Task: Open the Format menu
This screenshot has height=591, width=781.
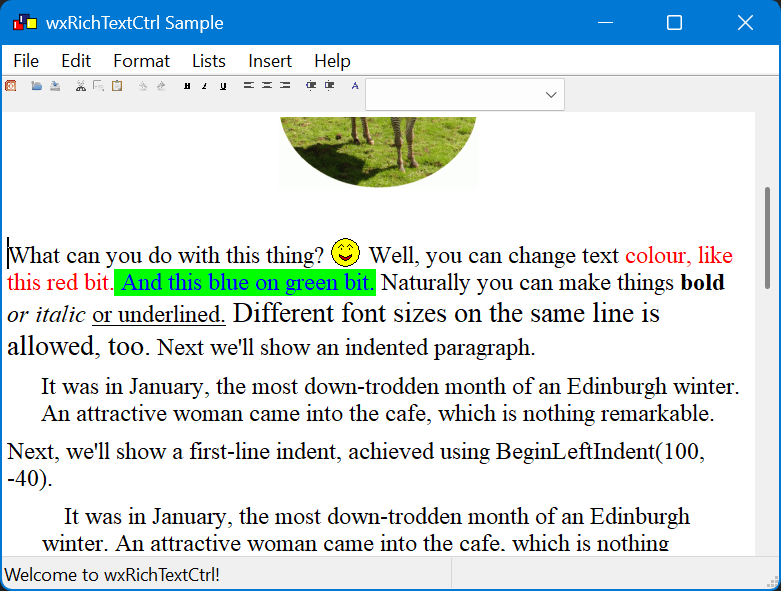Action: pos(141,61)
